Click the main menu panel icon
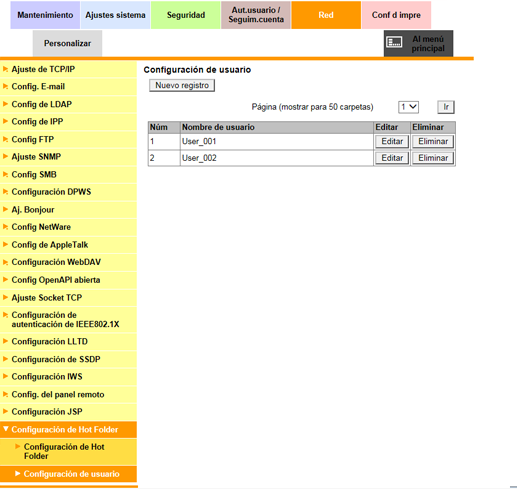517x489 pixels. pos(394,42)
